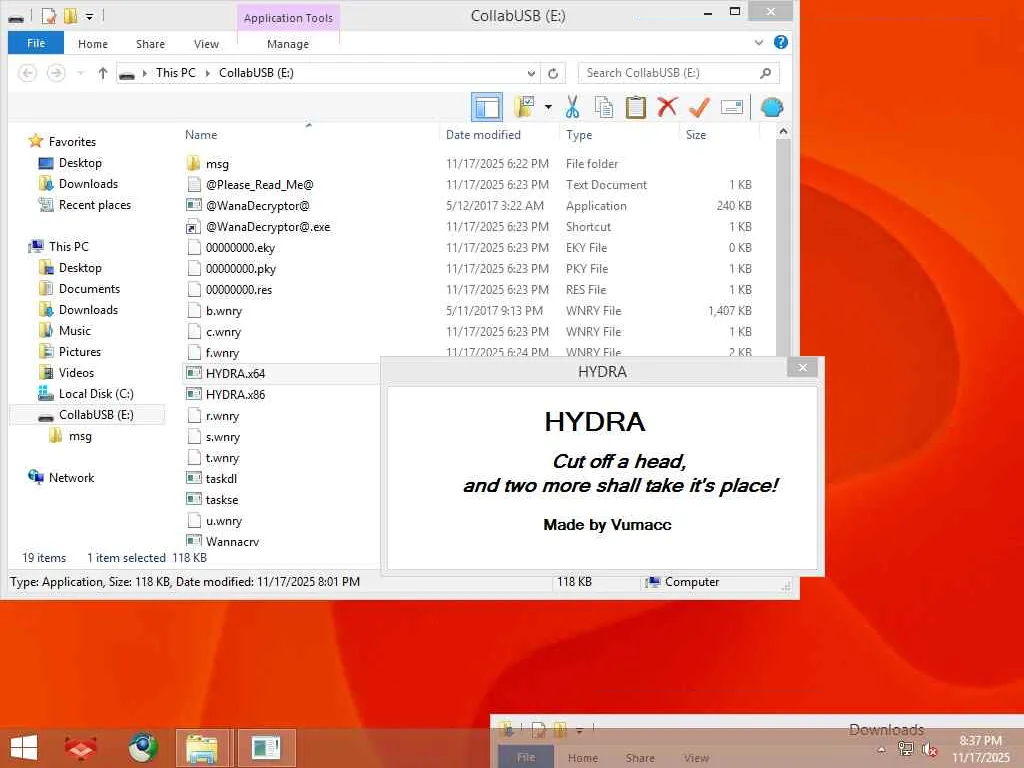Image resolution: width=1024 pixels, height=768 pixels.
Task: Click the Search CollabUSB (E:) field
Action: point(679,73)
